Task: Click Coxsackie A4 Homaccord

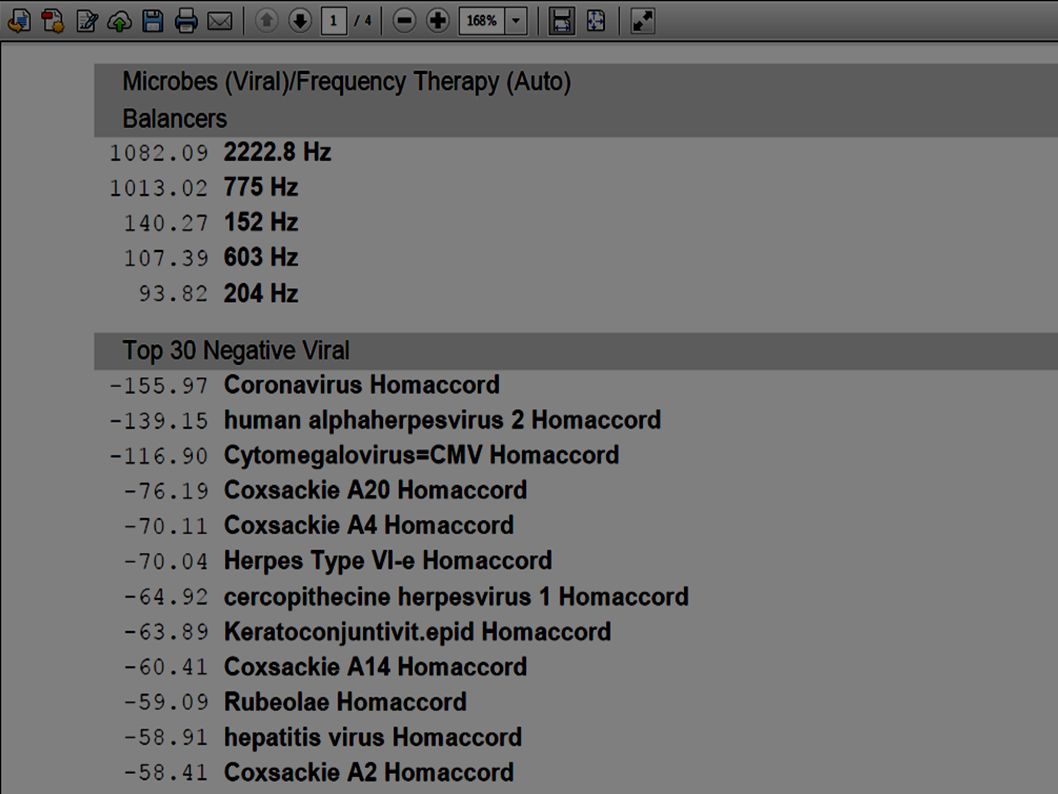Action: click(x=369, y=525)
